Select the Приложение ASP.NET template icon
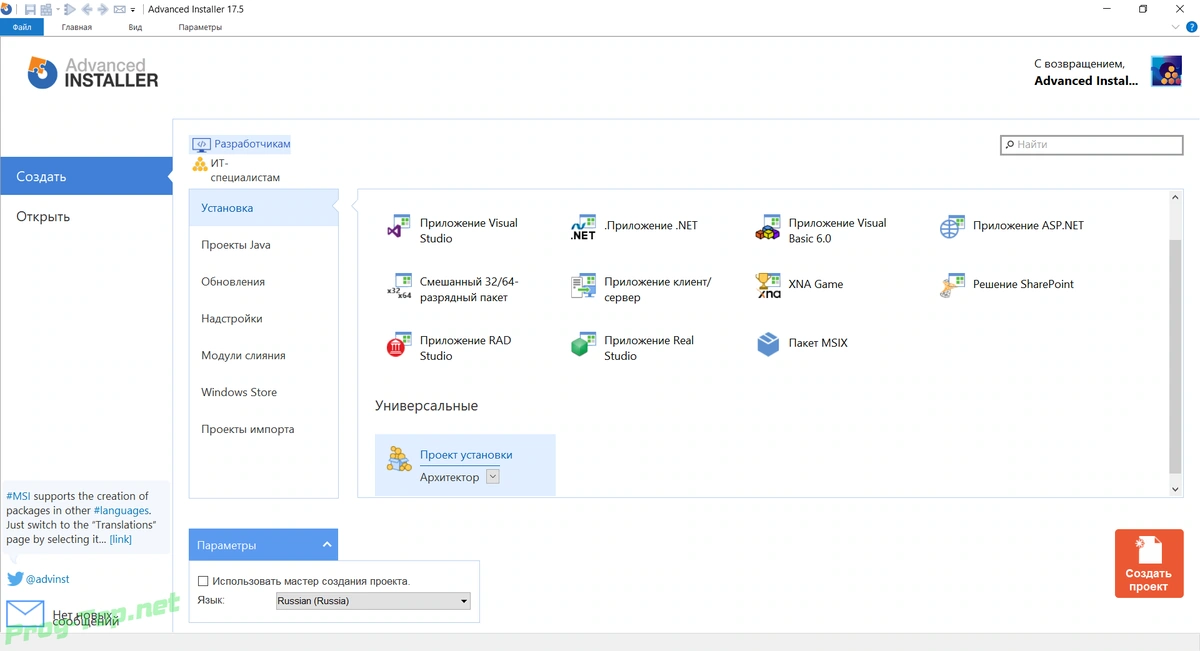This screenshot has width=1200, height=651. tap(952, 228)
